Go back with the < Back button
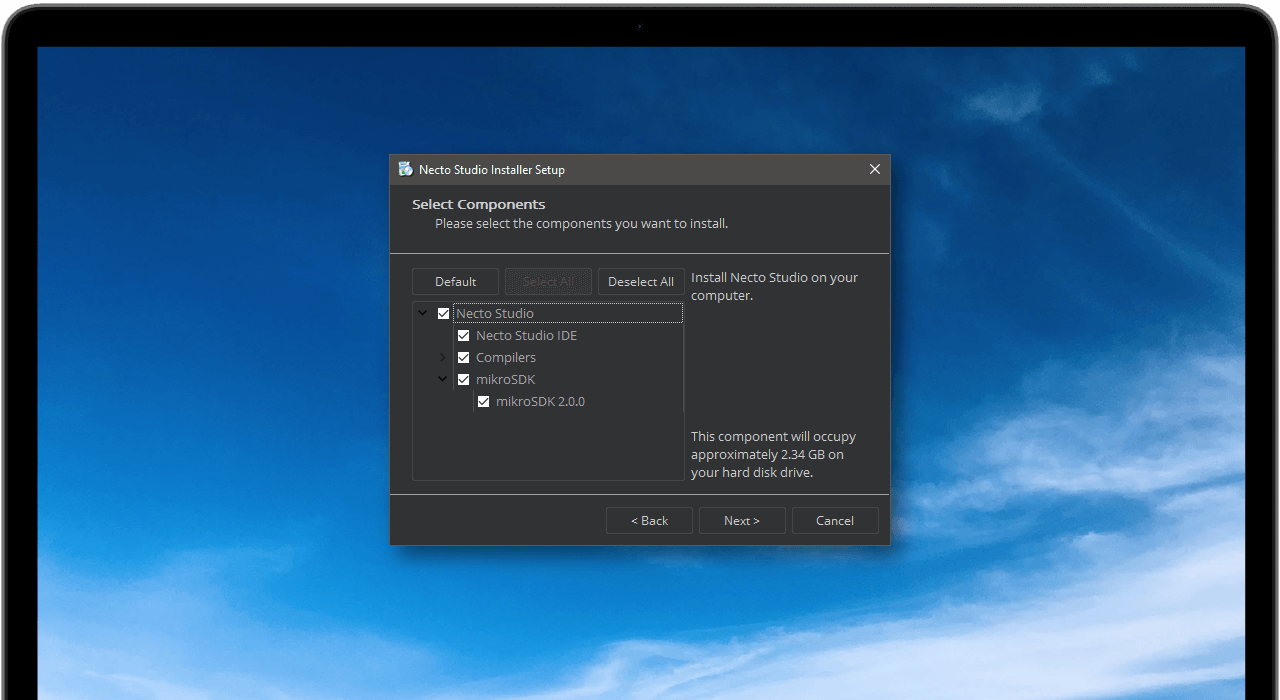Viewport: 1280px width, 700px height. coord(649,520)
